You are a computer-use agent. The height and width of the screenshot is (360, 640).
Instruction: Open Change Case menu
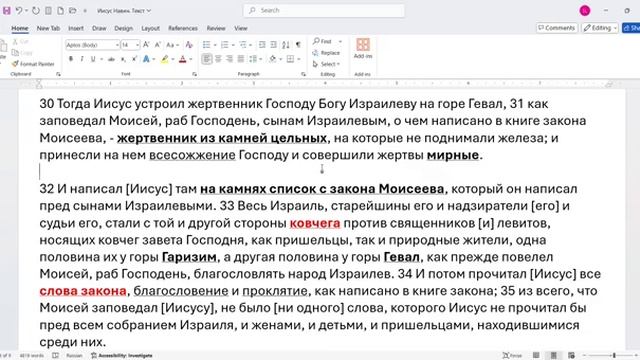click(x=172, y=44)
